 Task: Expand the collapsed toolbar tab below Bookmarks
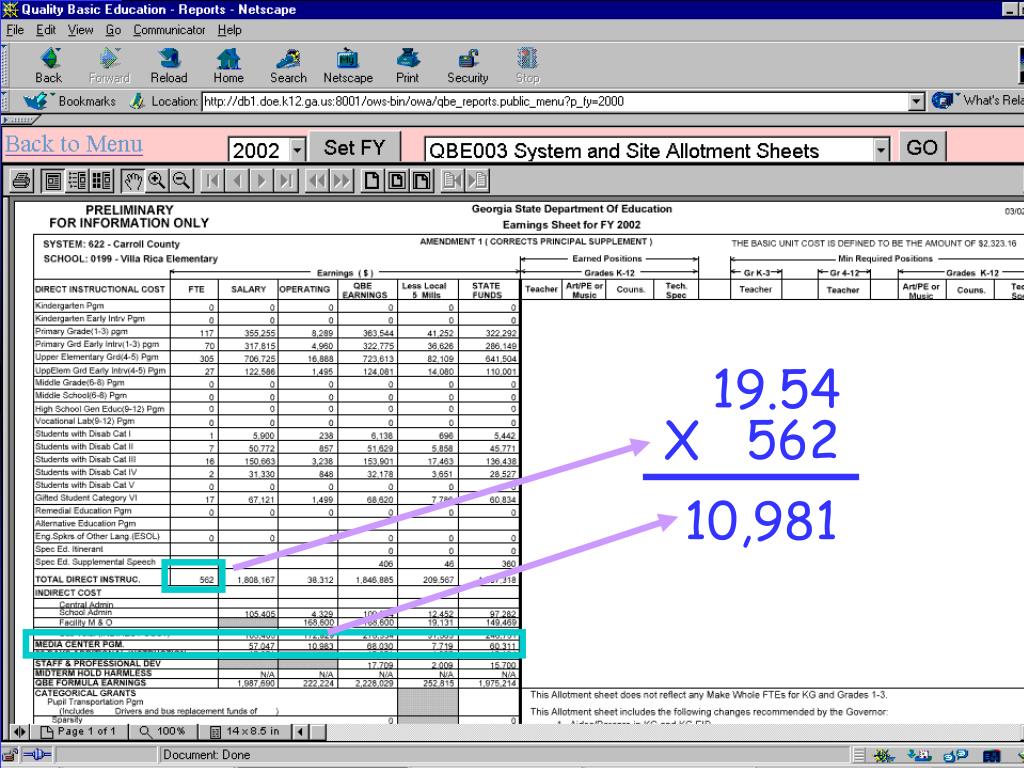click(x=21, y=120)
